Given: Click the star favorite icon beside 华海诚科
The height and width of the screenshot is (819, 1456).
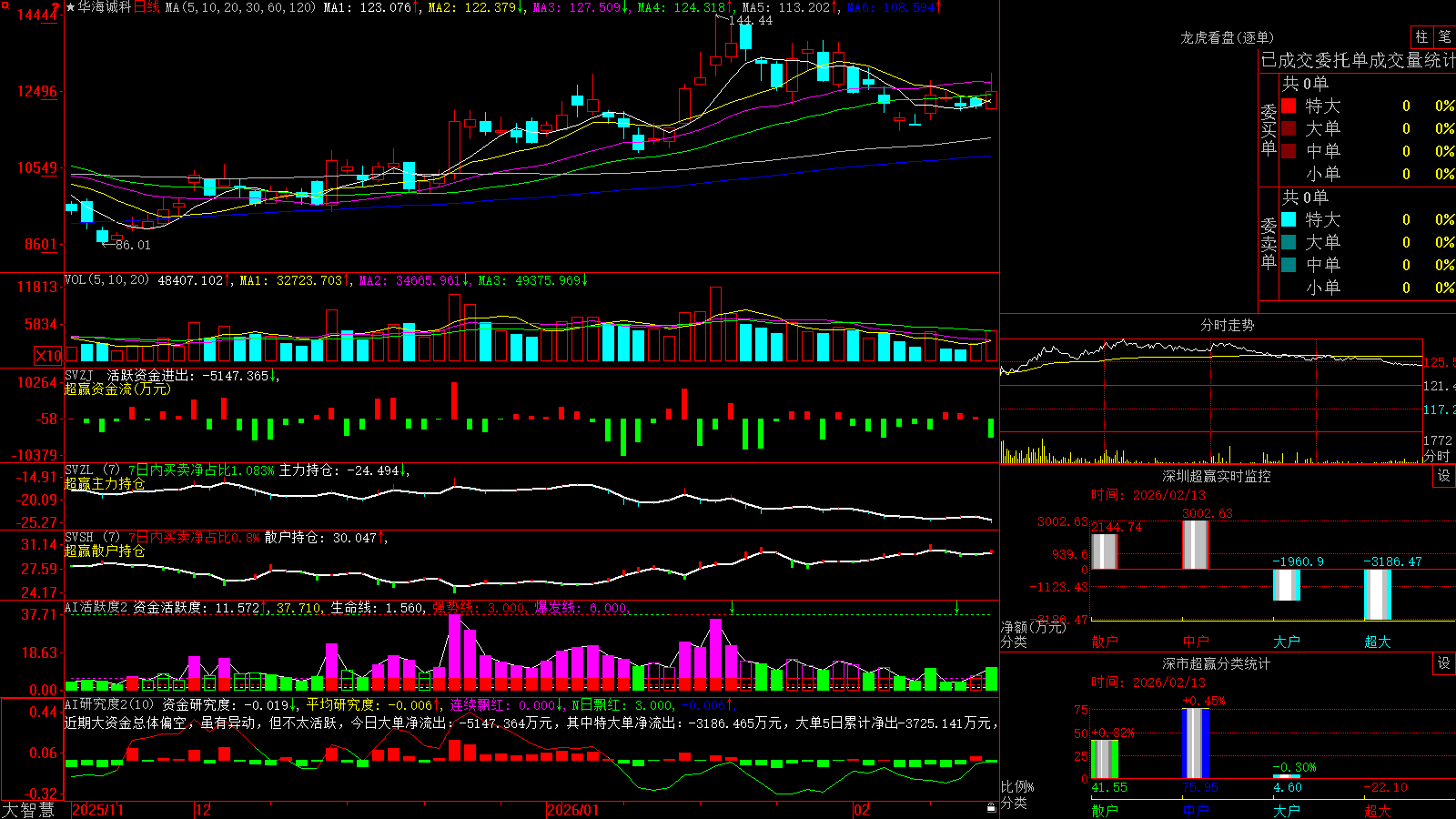Looking at the screenshot, I should click(70, 7).
